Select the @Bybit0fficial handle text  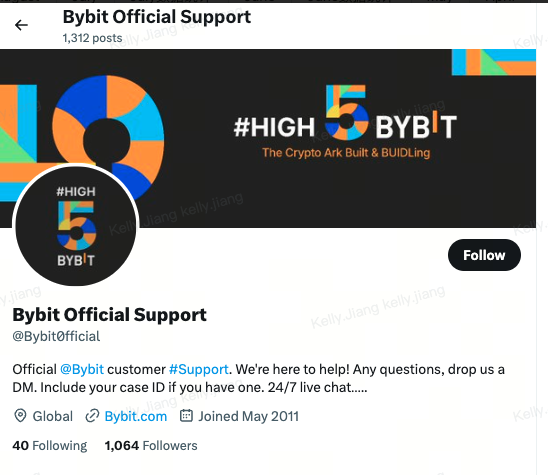point(56,336)
